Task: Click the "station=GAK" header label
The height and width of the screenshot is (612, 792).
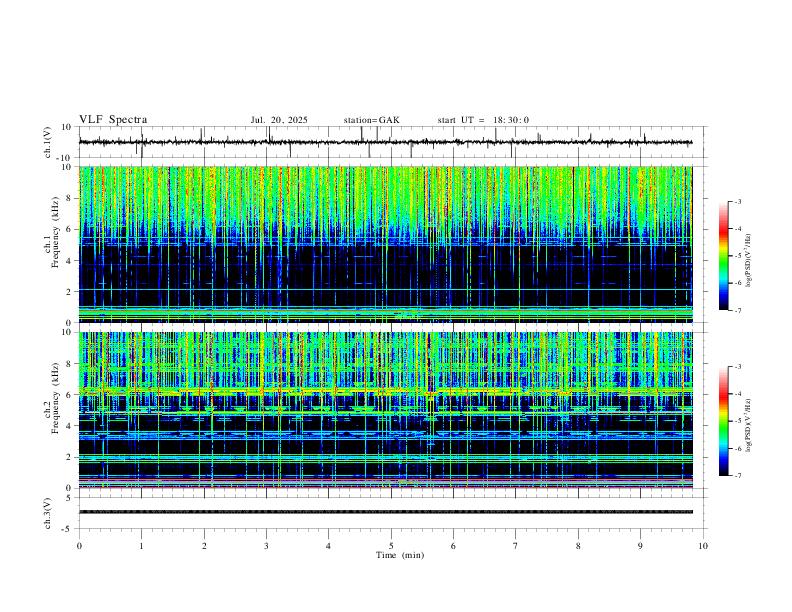Action: [371, 120]
